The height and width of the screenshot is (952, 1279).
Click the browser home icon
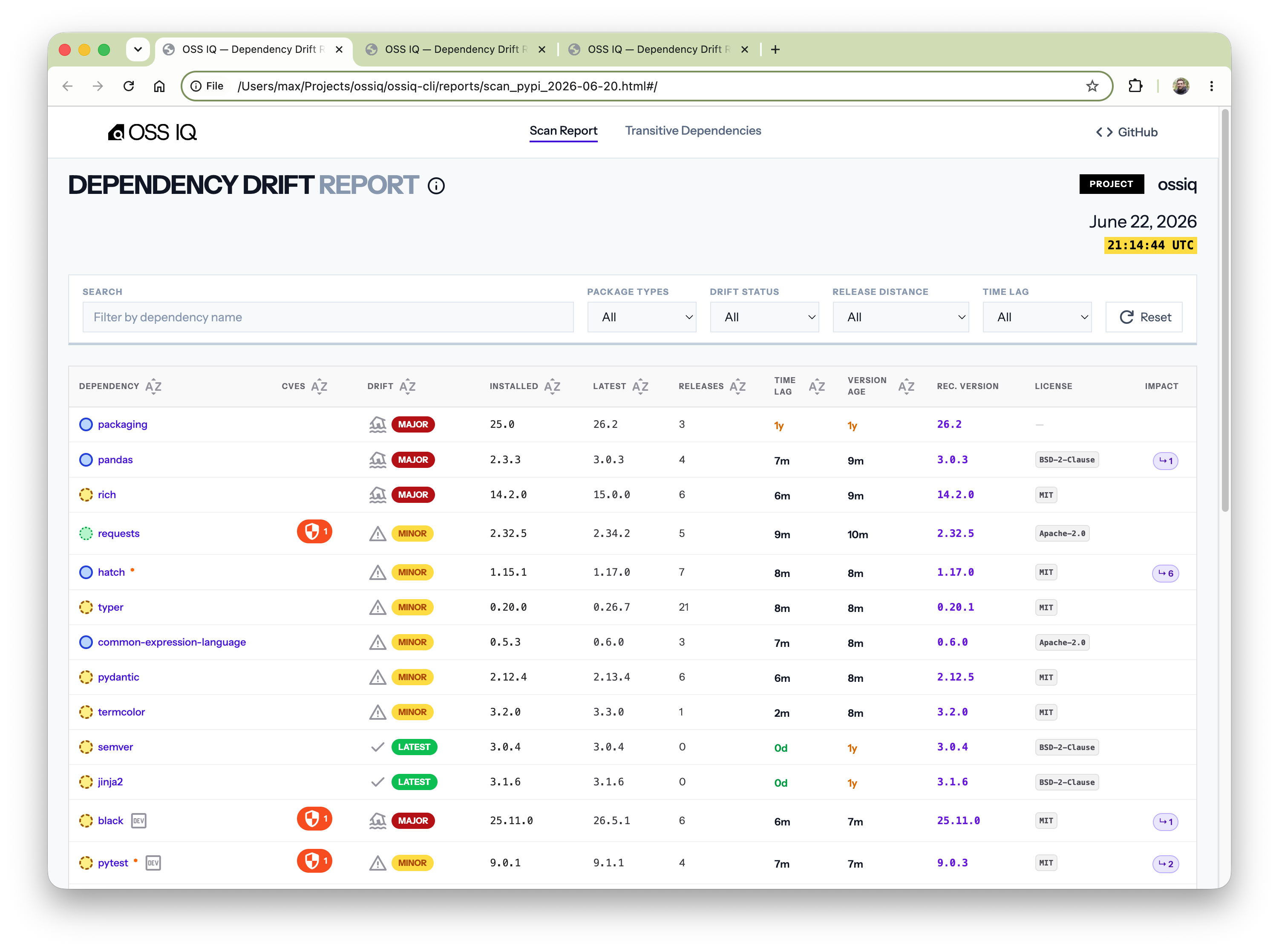[159, 86]
